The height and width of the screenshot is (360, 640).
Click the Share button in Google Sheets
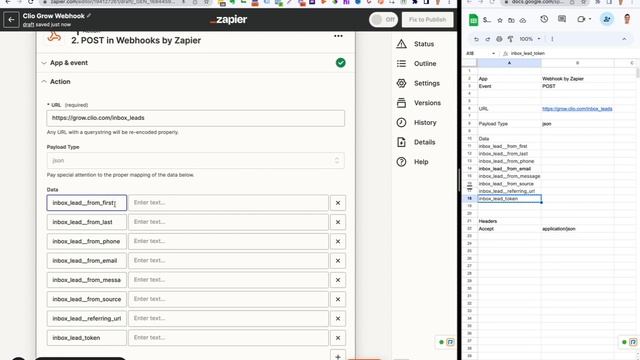[x=607, y=19]
